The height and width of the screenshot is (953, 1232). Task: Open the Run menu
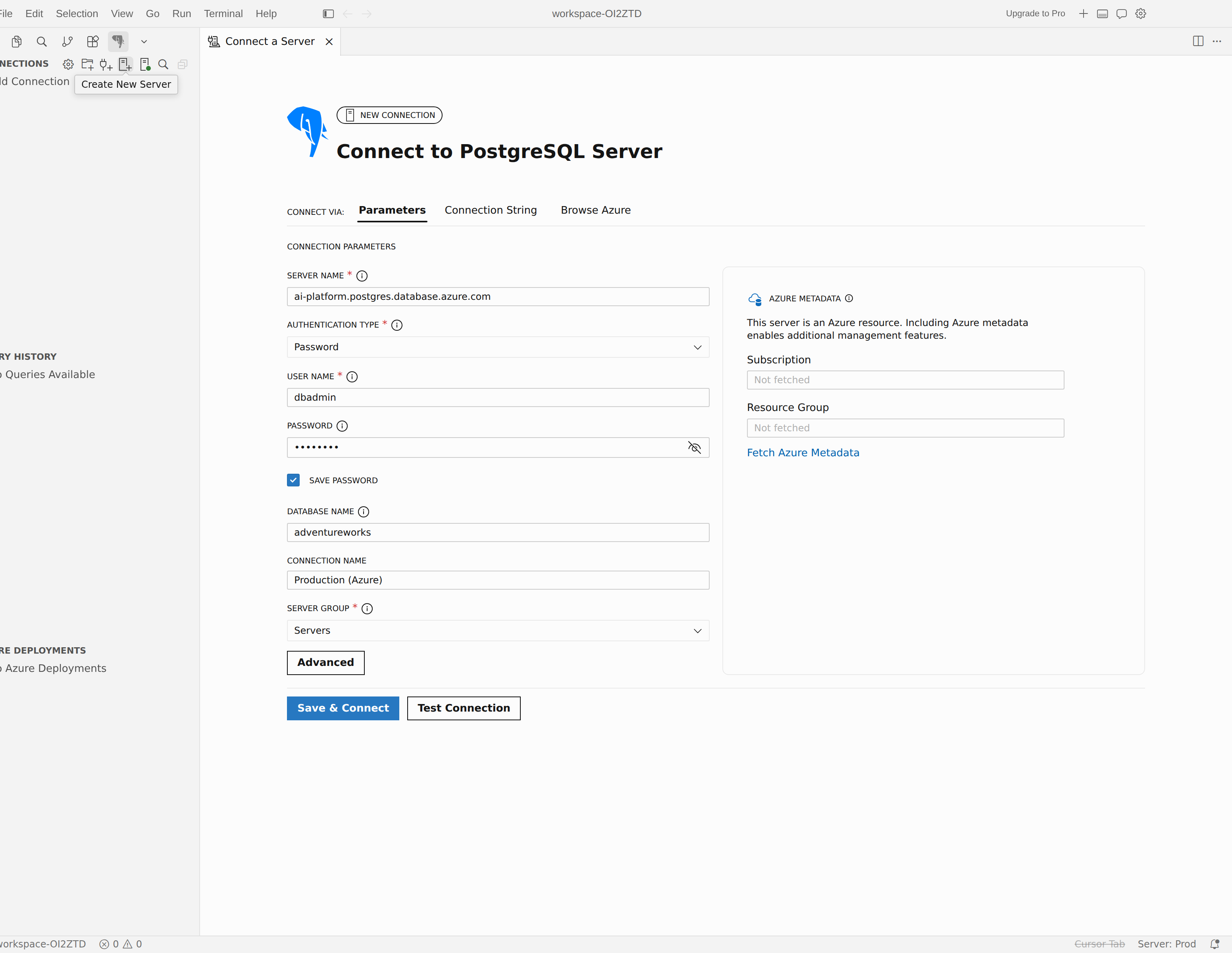182,14
